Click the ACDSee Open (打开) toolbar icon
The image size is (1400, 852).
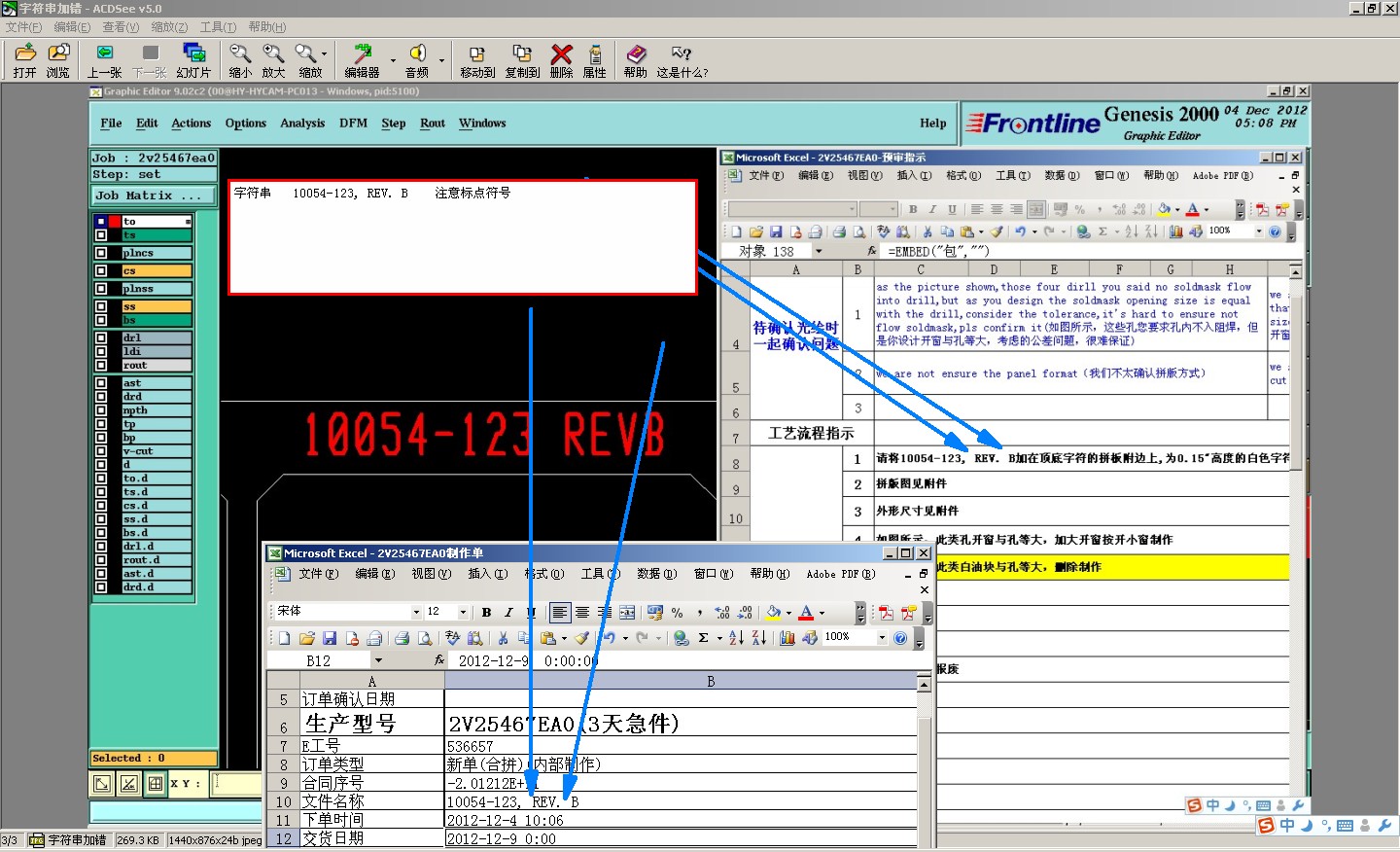tap(25, 60)
